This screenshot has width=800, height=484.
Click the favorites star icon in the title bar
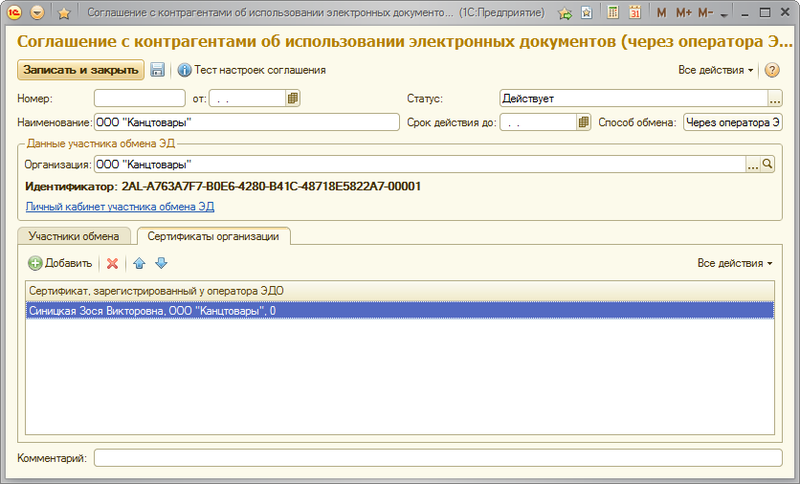tap(64, 13)
